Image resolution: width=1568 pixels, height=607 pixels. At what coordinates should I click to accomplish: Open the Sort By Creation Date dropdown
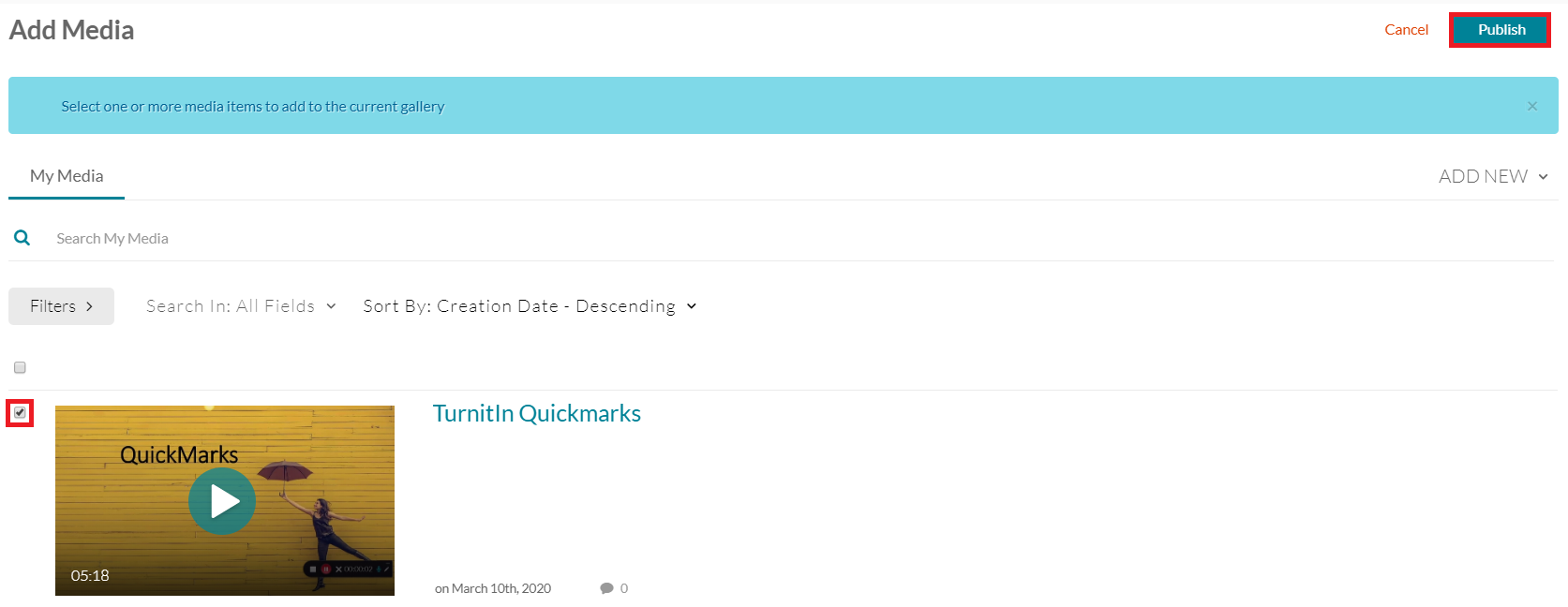click(530, 306)
